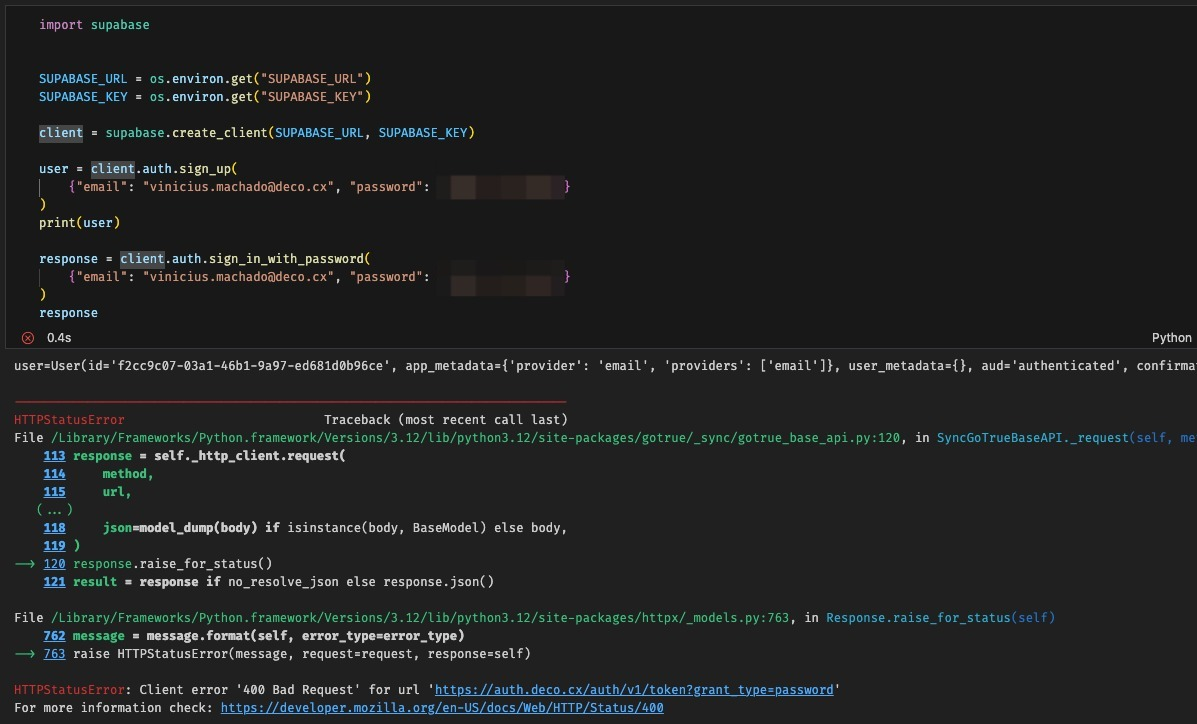This screenshot has height=724, width=1197.
Task: Expand the collapsed ( ... ) traceback lines
Action: [x=54, y=510]
